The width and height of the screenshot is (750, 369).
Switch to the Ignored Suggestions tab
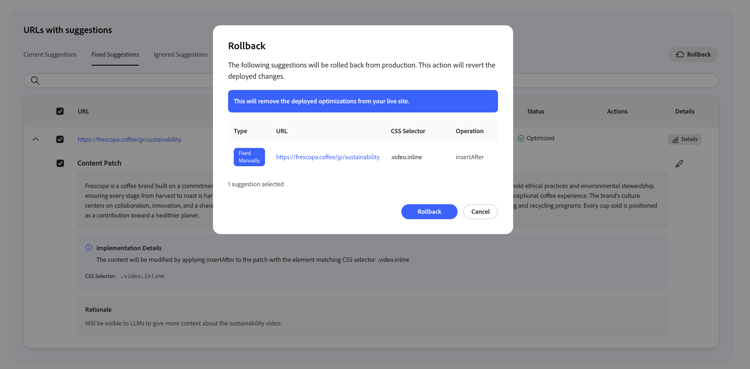(x=180, y=55)
